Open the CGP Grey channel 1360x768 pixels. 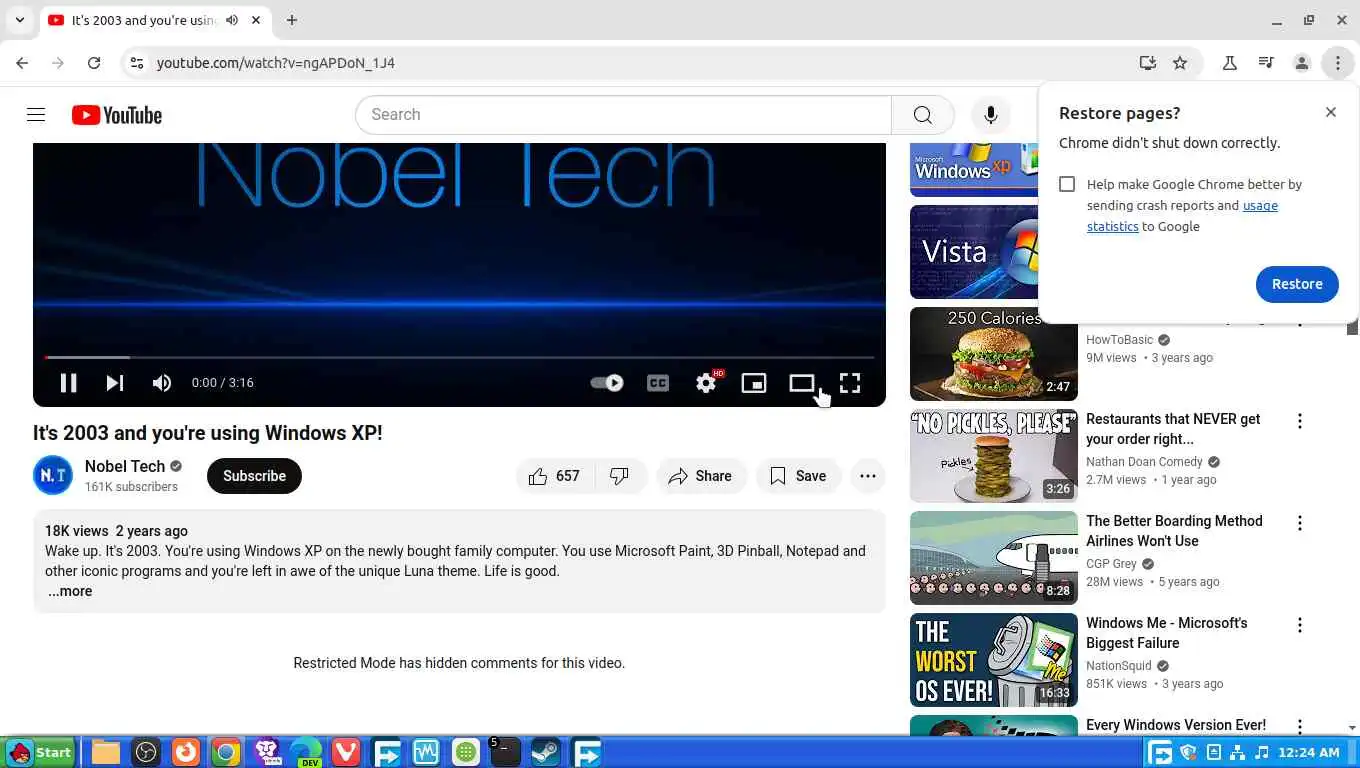[1111, 564]
